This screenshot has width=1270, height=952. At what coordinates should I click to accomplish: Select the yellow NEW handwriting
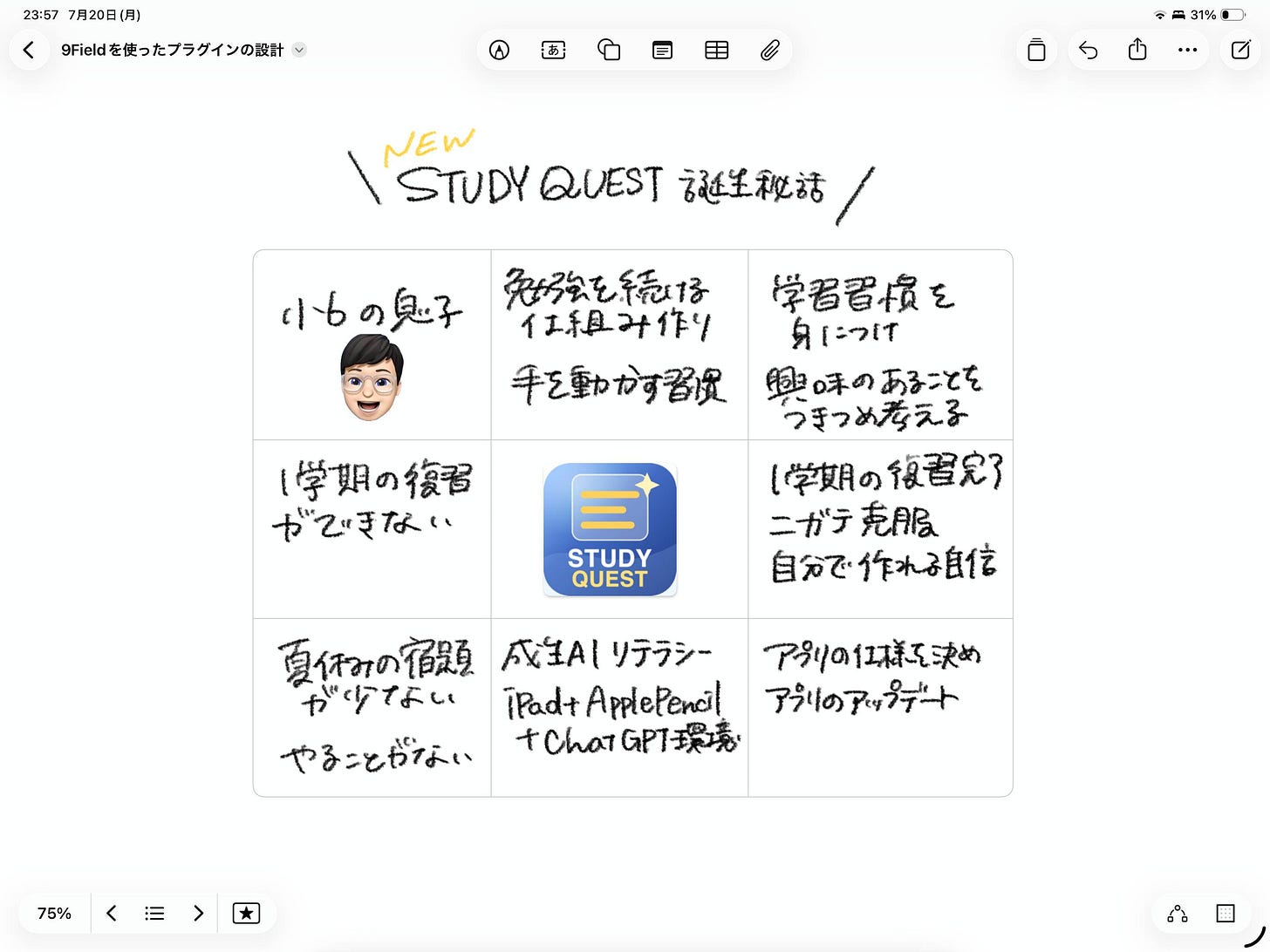(x=428, y=146)
